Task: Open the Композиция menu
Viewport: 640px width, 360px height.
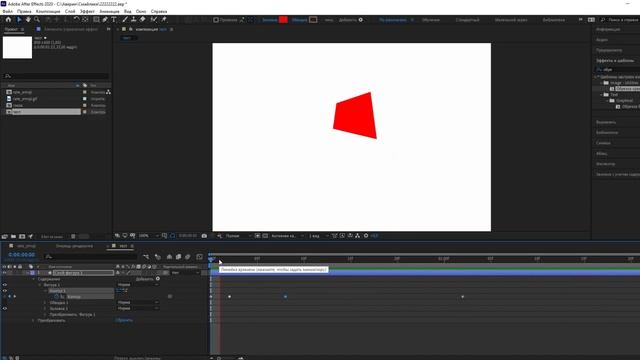Action: pyautogui.click(x=48, y=11)
